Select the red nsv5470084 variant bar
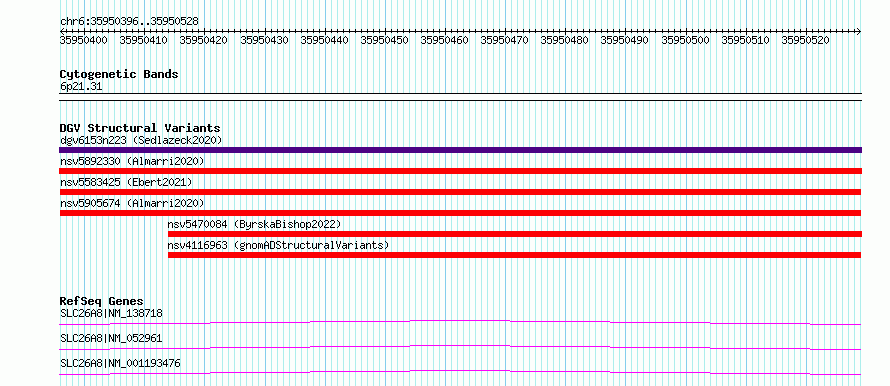Image resolution: width=890 pixels, height=386 pixels. [x=515, y=234]
